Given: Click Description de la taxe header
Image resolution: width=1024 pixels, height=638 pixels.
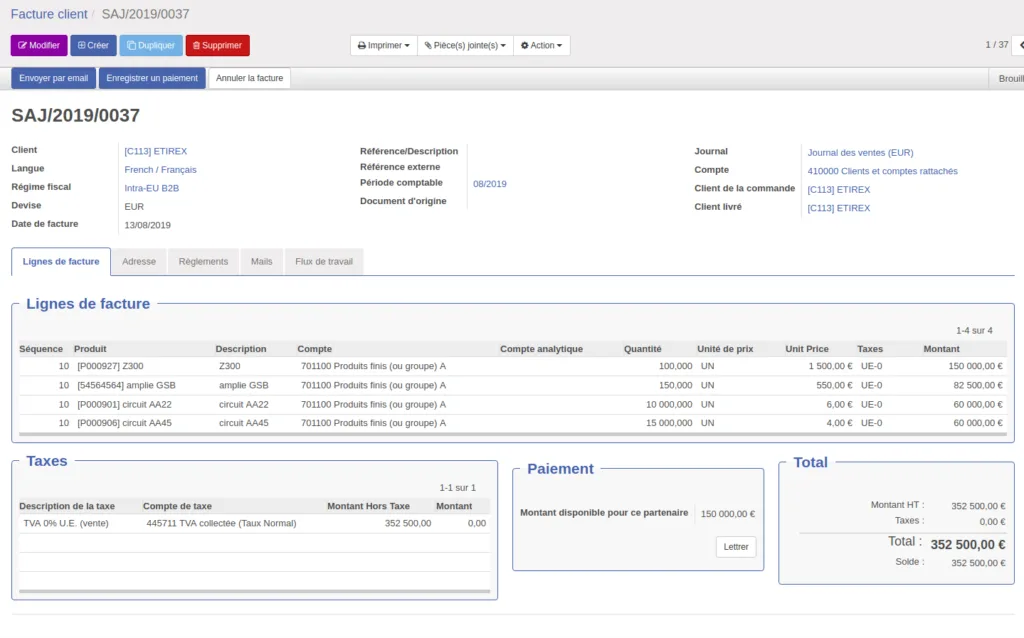Looking at the screenshot, I should tap(67, 506).
